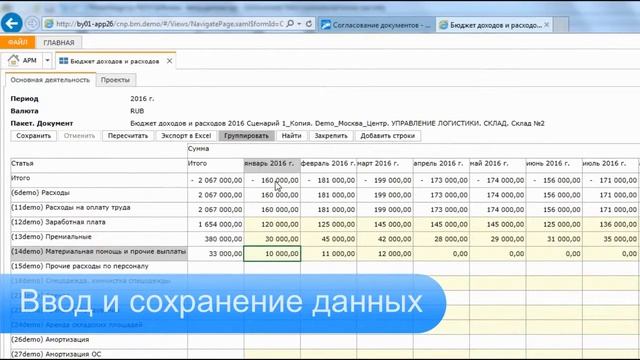The image size is (640, 360).
Task: Select row (15demo) Прочие расходы по персоналу
Action: [99, 268]
